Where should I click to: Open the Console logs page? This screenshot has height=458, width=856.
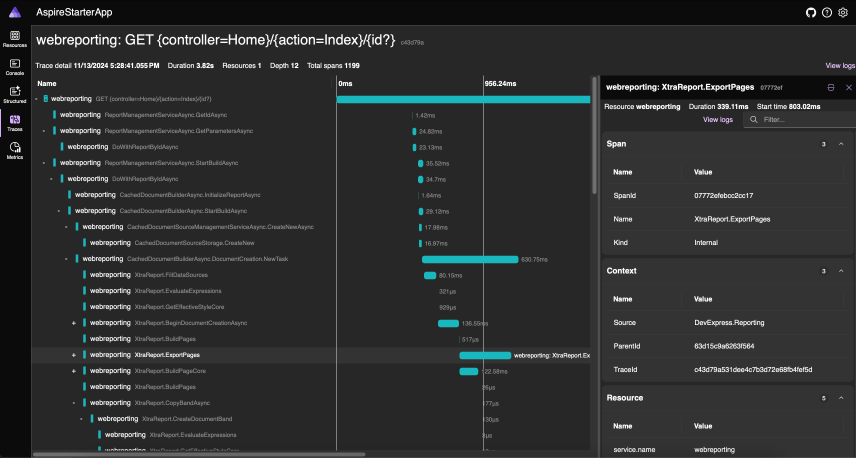[x=14, y=66]
